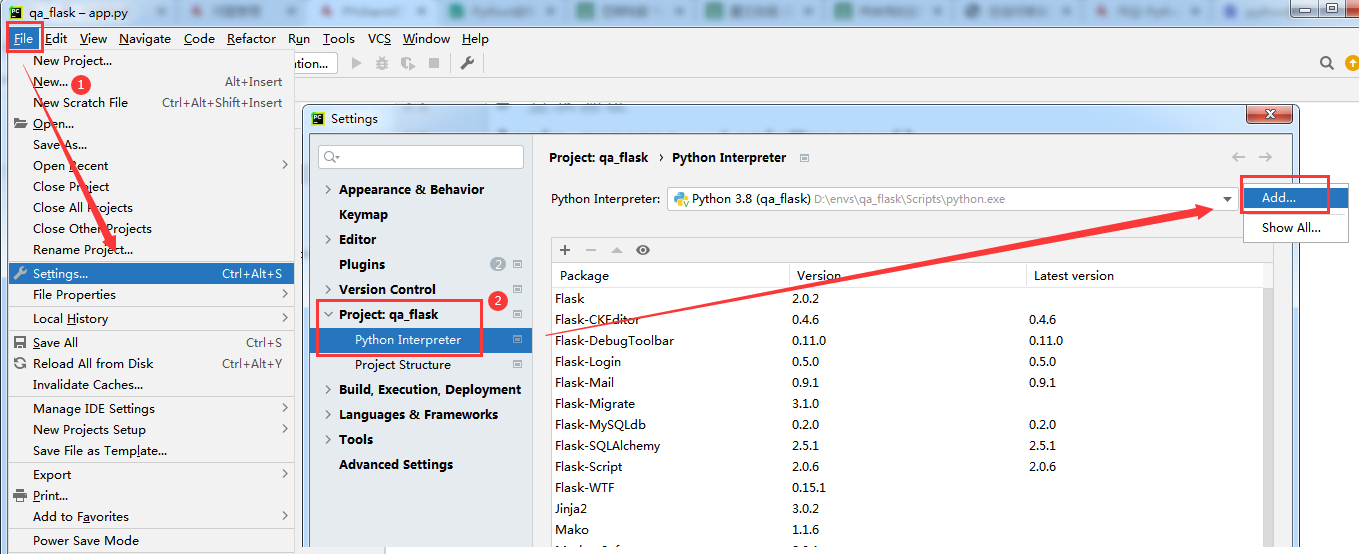Expand the Editor settings node

pos(328,239)
